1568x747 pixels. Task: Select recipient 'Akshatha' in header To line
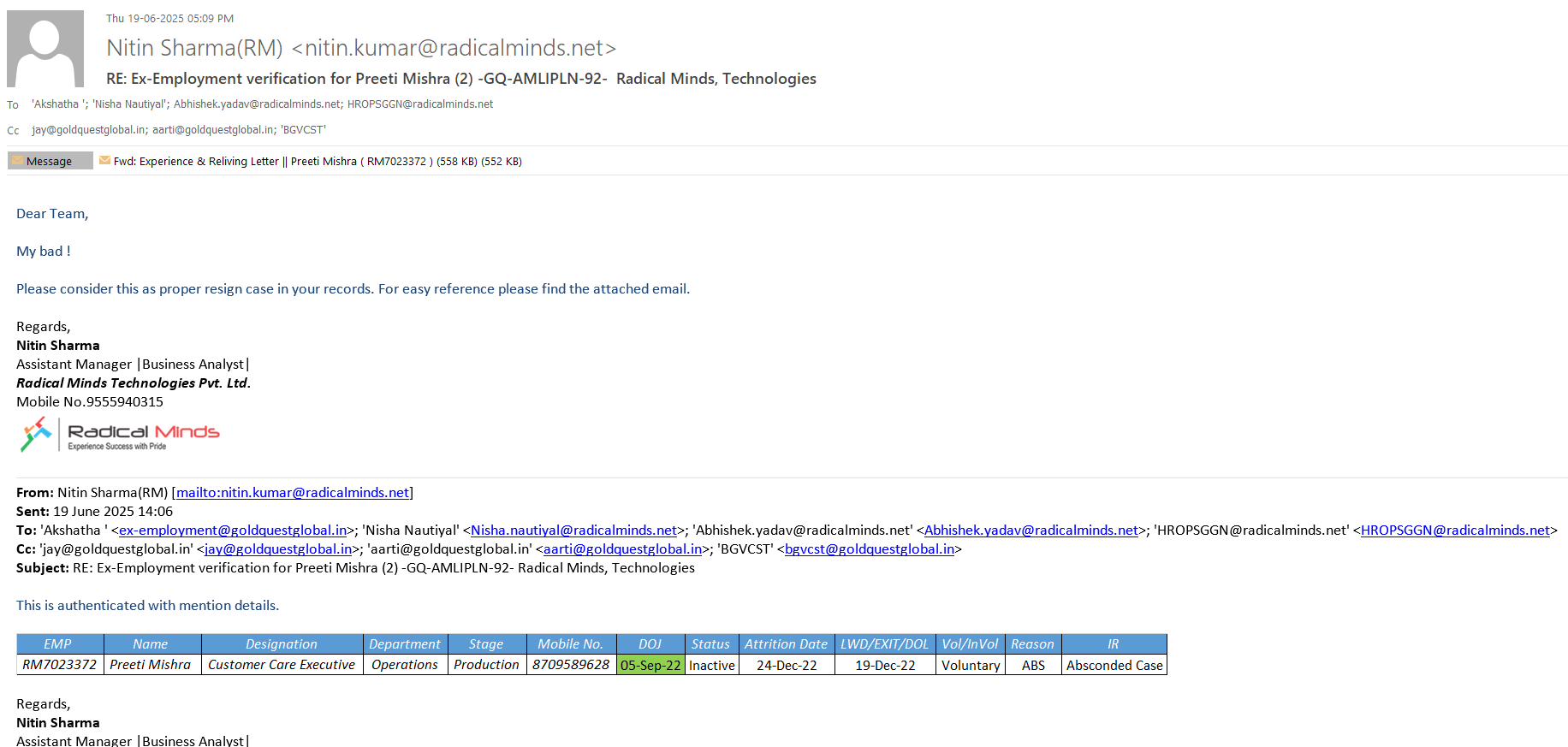point(57,104)
